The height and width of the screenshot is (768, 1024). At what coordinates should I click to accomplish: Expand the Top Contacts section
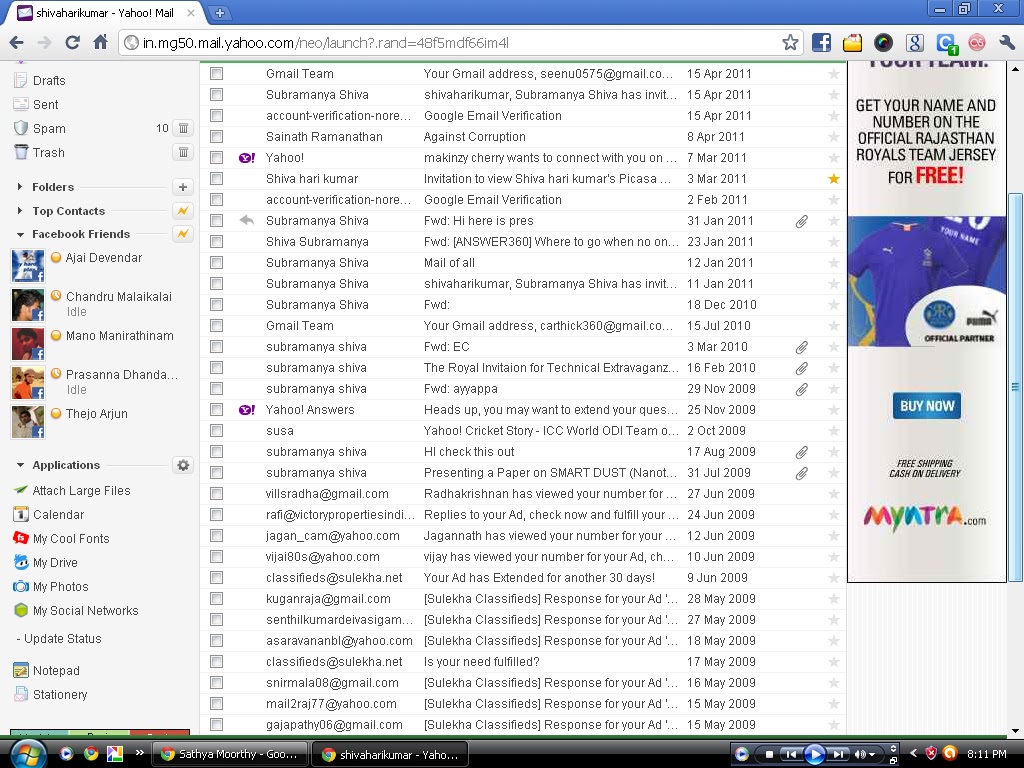coord(20,210)
